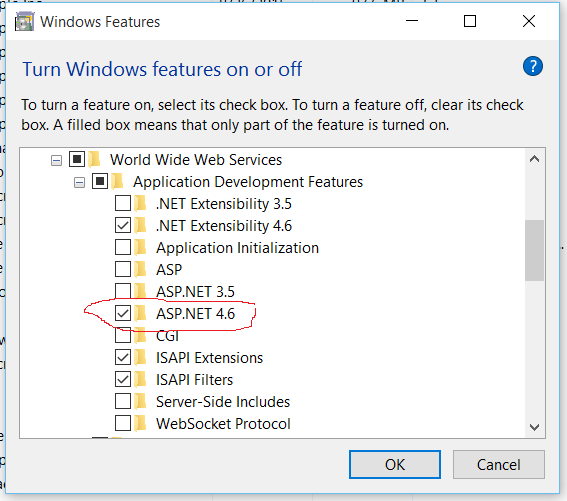
Task: Select the ASP.NET 4.6 folder icon
Action: coord(140,313)
